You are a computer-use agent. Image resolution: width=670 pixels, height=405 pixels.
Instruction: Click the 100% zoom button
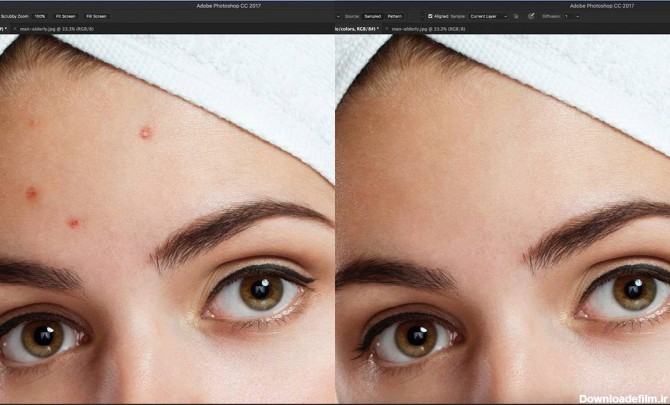(x=40, y=16)
